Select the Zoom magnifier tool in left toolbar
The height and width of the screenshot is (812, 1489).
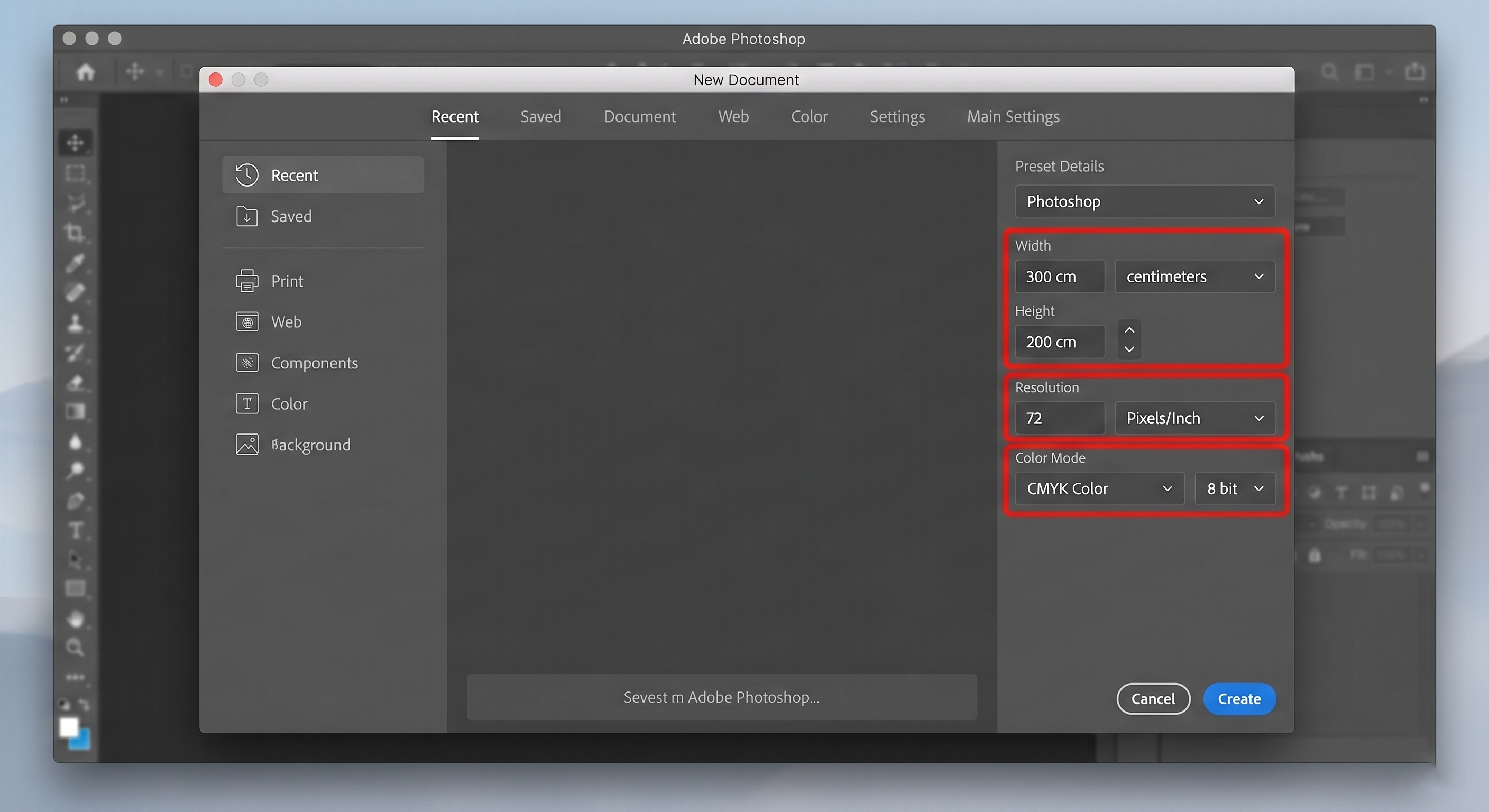tap(75, 647)
